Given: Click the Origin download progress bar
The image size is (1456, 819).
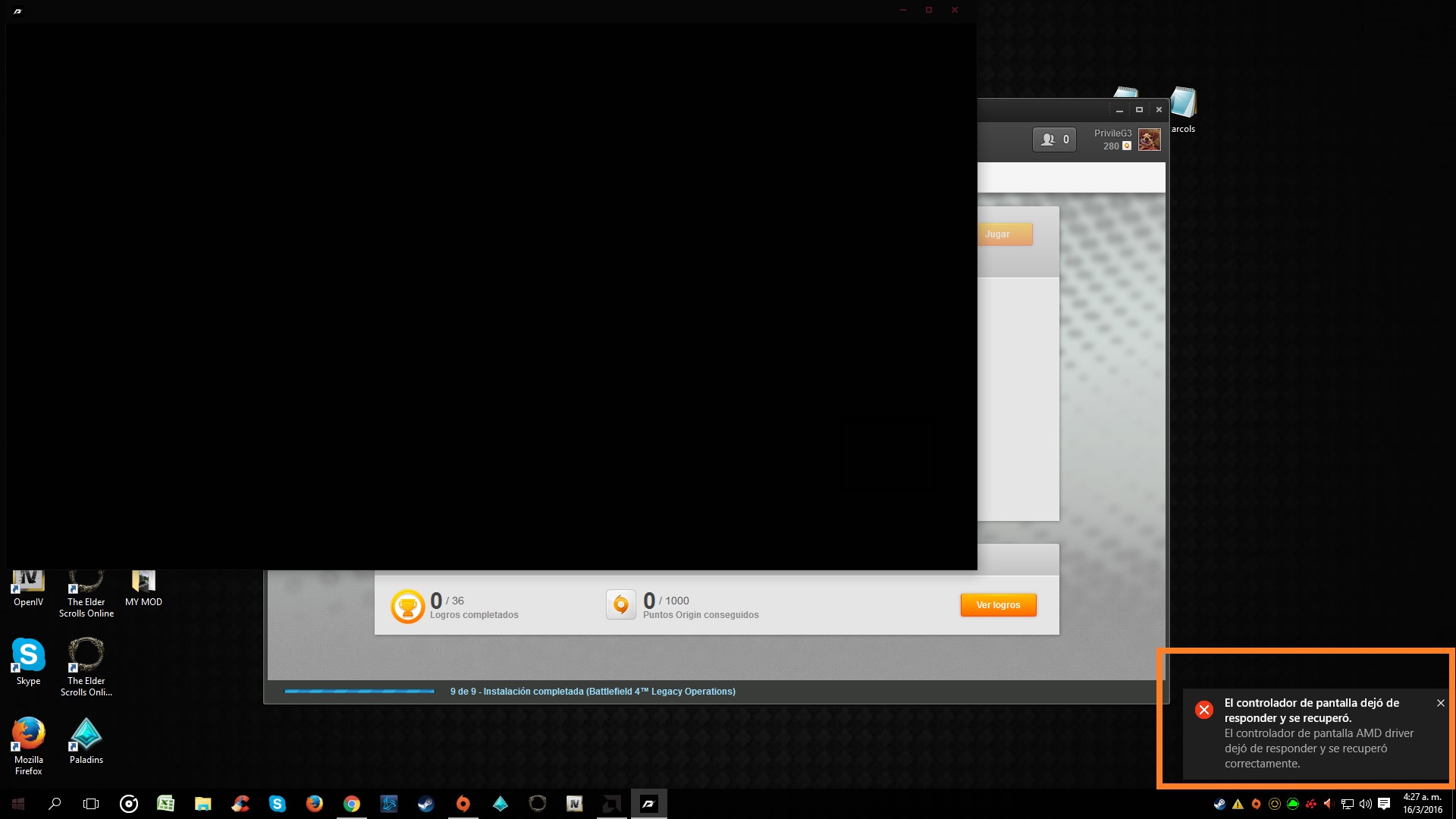Looking at the screenshot, I should [x=359, y=692].
